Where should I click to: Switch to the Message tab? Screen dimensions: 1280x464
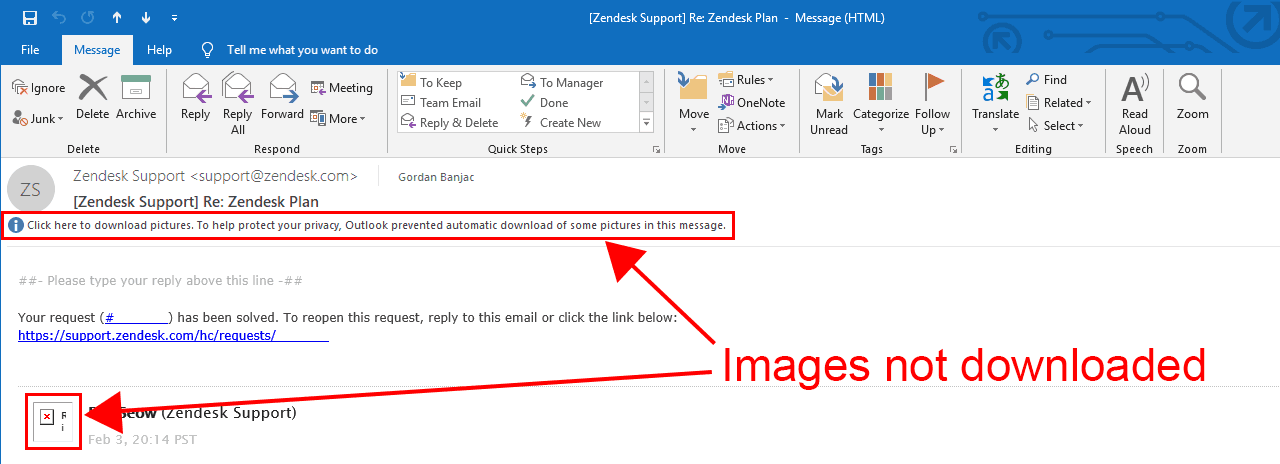click(97, 49)
